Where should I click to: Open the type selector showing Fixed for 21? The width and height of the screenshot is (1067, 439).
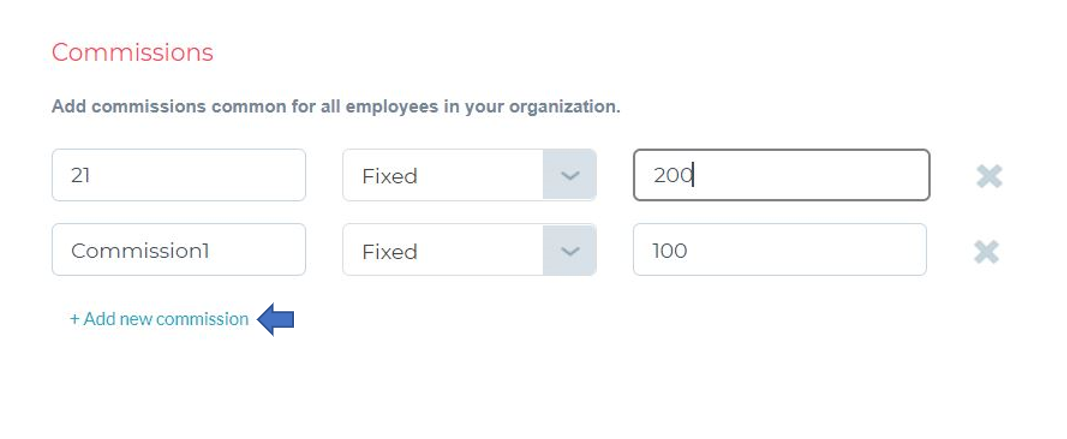[x=469, y=175]
